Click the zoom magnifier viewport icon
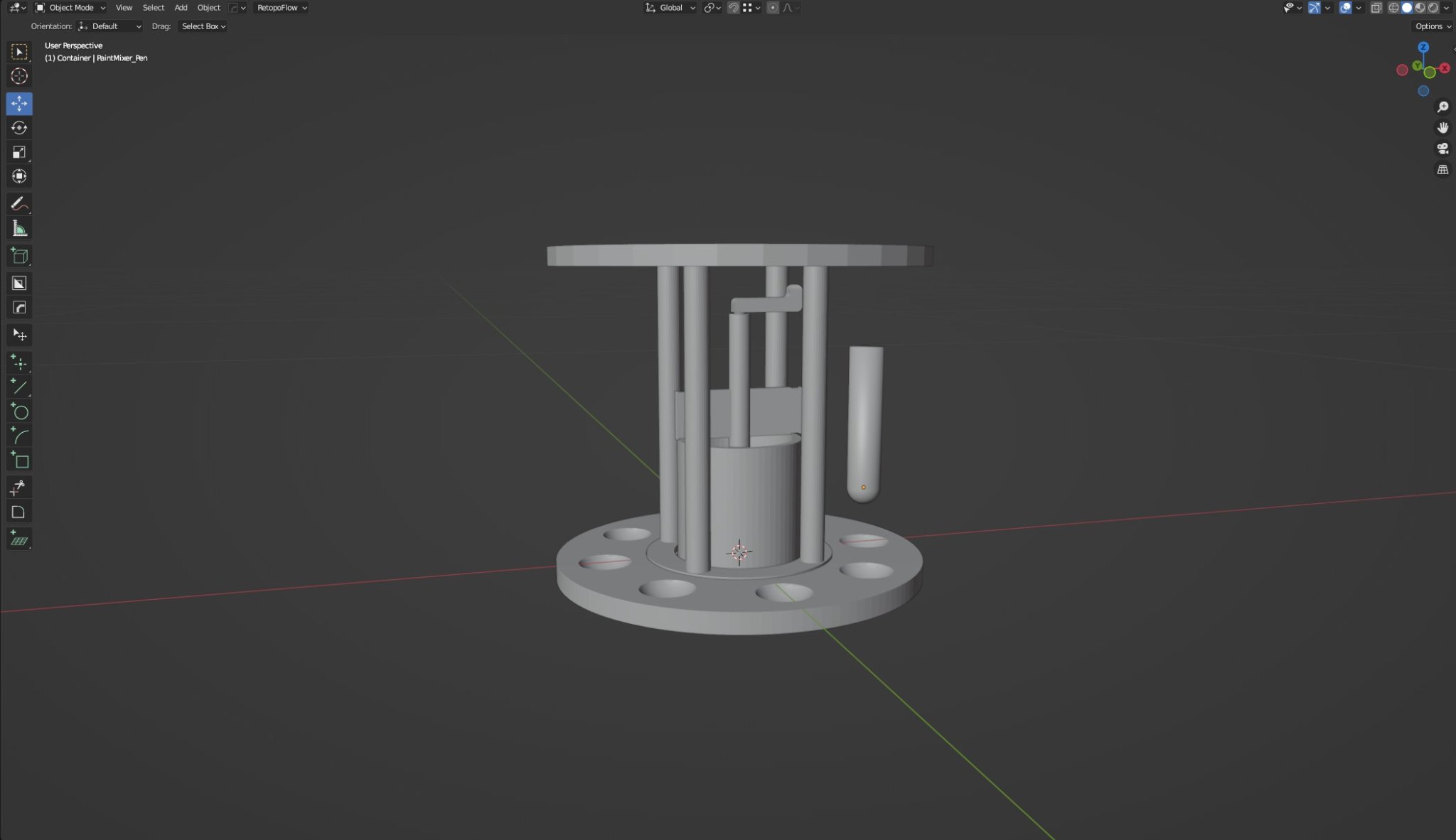The height and width of the screenshot is (840, 1456). 1442,107
